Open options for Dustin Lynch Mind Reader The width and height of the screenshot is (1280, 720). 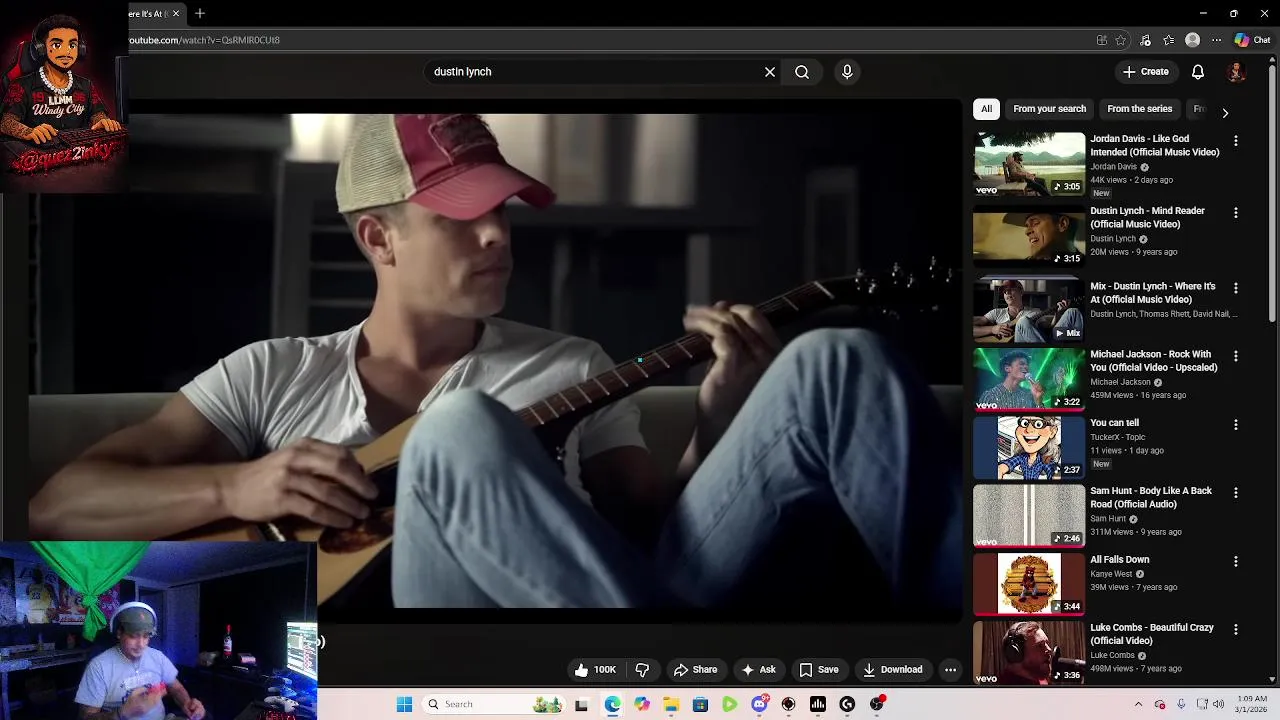pyautogui.click(x=1236, y=213)
